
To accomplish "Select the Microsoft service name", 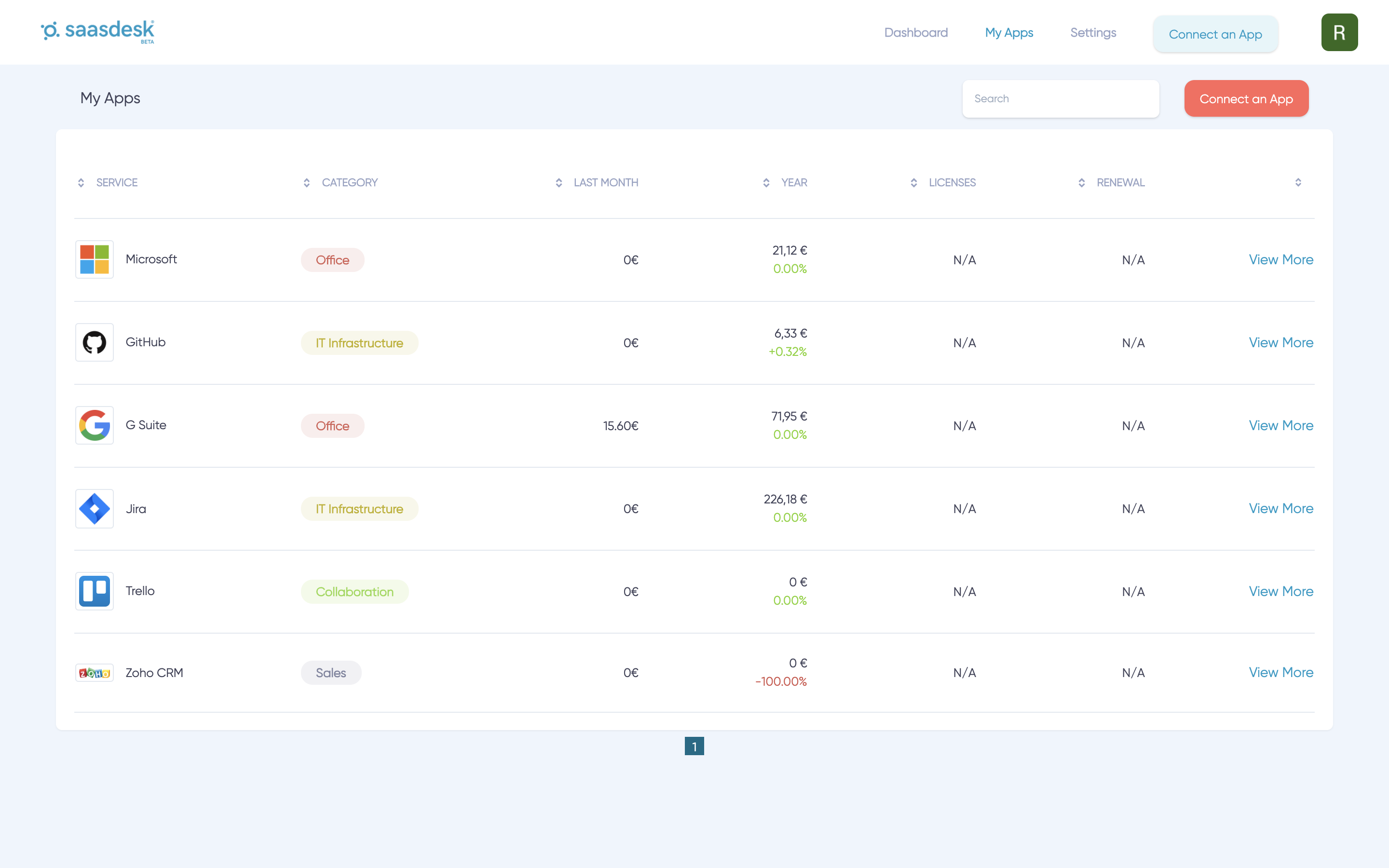I will click(151, 259).
